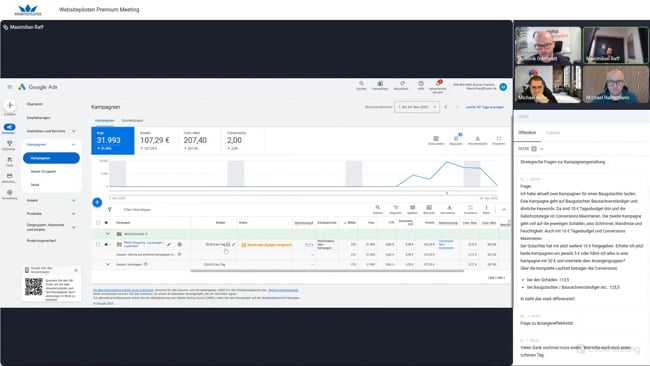Open the Mehr three-dot menu
The width and height of the screenshot is (650, 366).
click(486, 207)
